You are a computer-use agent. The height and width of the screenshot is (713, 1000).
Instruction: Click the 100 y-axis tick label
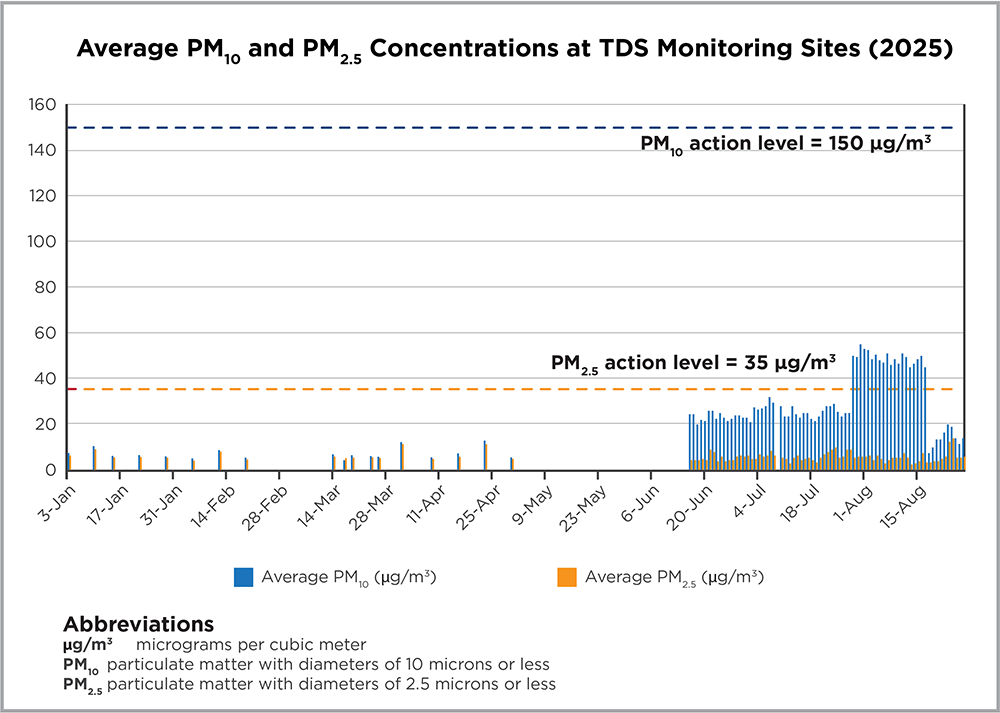tap(43, 242)
